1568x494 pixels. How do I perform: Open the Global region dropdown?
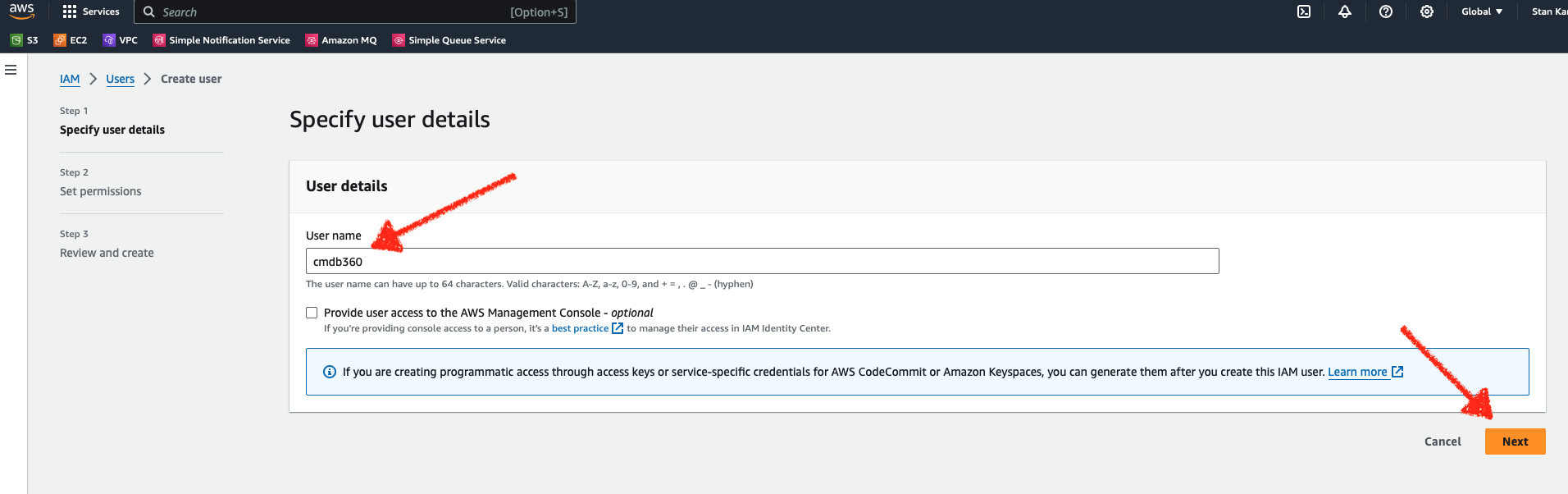[x=1482, y=11]
